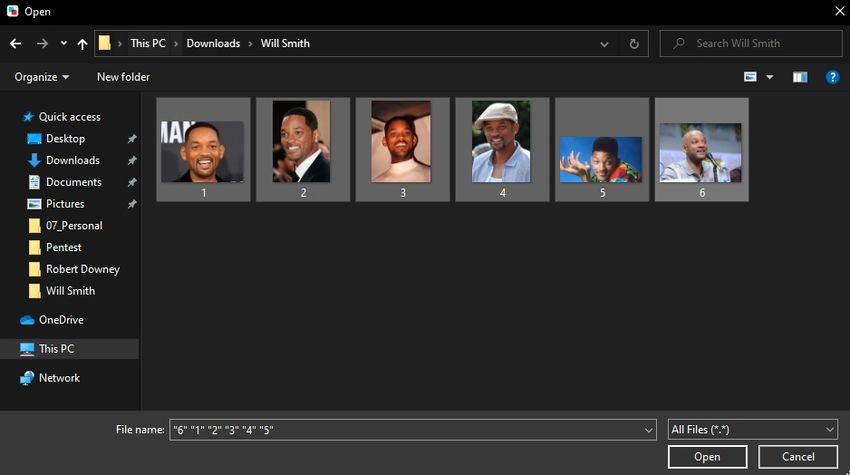Select image thumbnail 2
This screenshot has width=850, height=475.
click(x=303, y=150)
